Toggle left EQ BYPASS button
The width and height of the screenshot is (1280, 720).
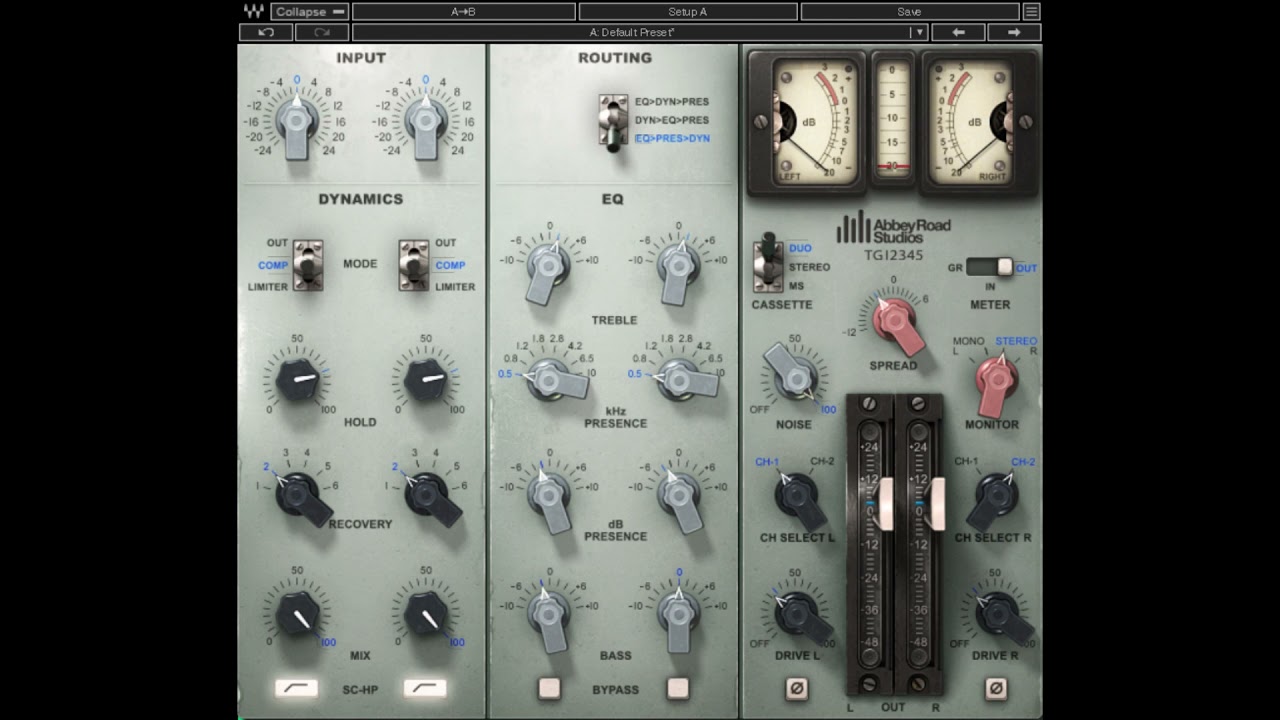tap(549, 688)
